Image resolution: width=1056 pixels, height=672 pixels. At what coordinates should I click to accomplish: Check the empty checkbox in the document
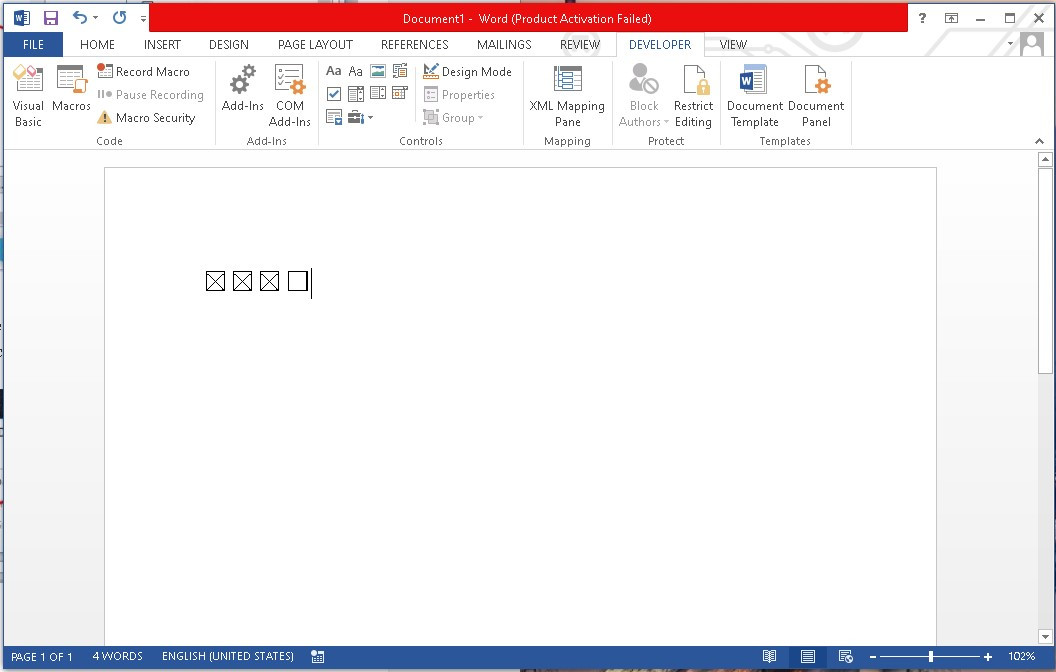point(297,281)
